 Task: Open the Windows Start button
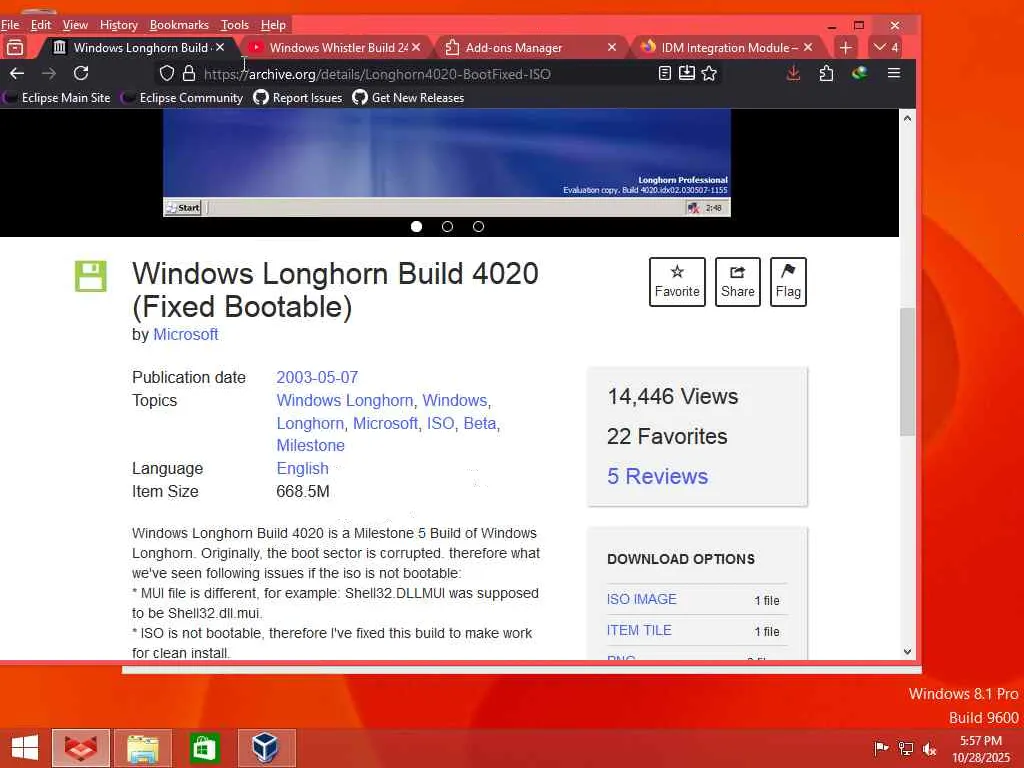click(25, 748)
